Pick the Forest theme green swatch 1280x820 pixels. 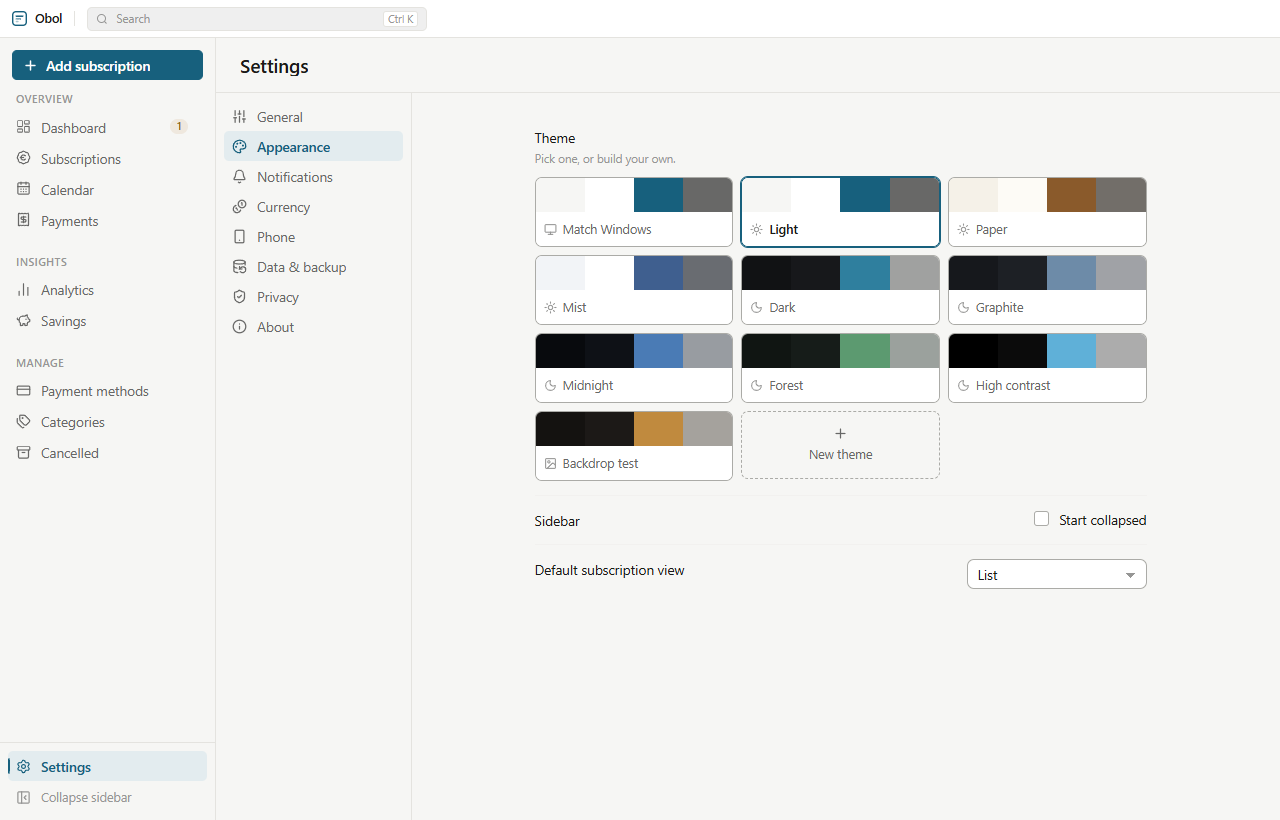click(864, 351)
